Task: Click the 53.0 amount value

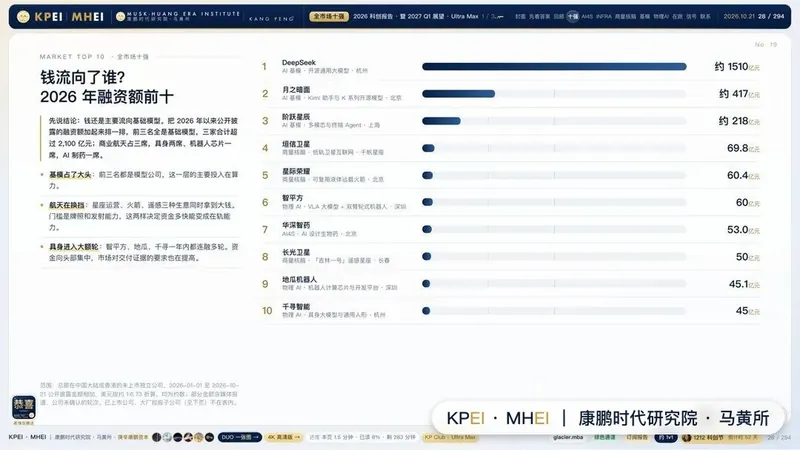Action: [x=738, y=230]
